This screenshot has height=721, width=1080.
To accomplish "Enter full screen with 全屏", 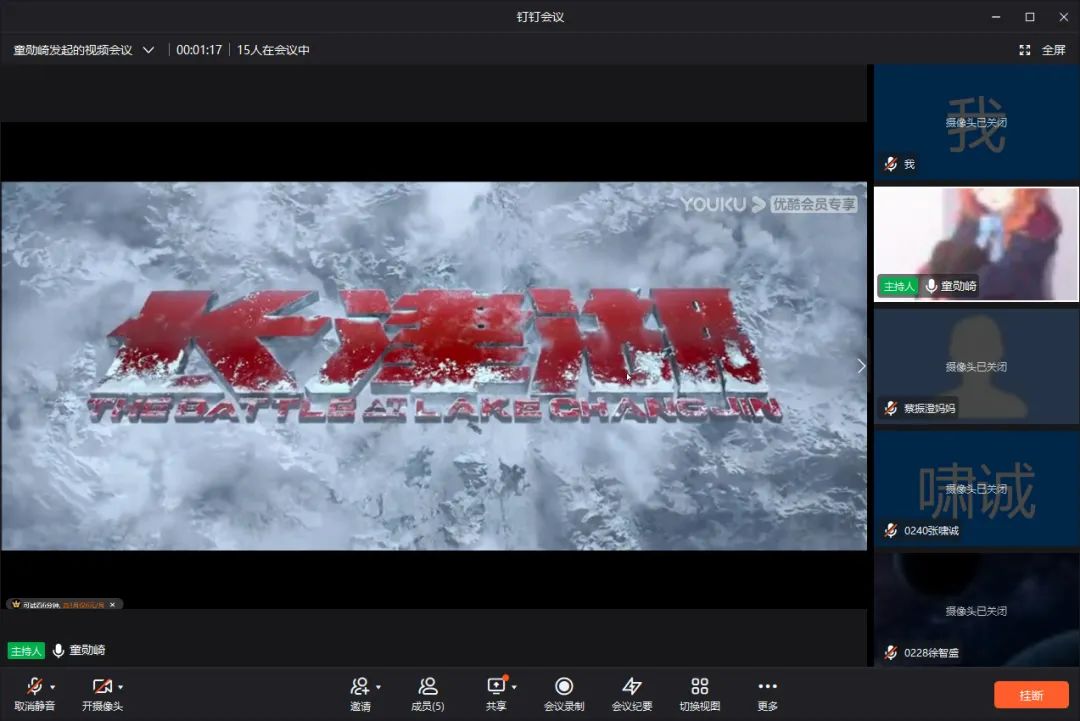I will pyautogui.click(x=1043, y=50).
